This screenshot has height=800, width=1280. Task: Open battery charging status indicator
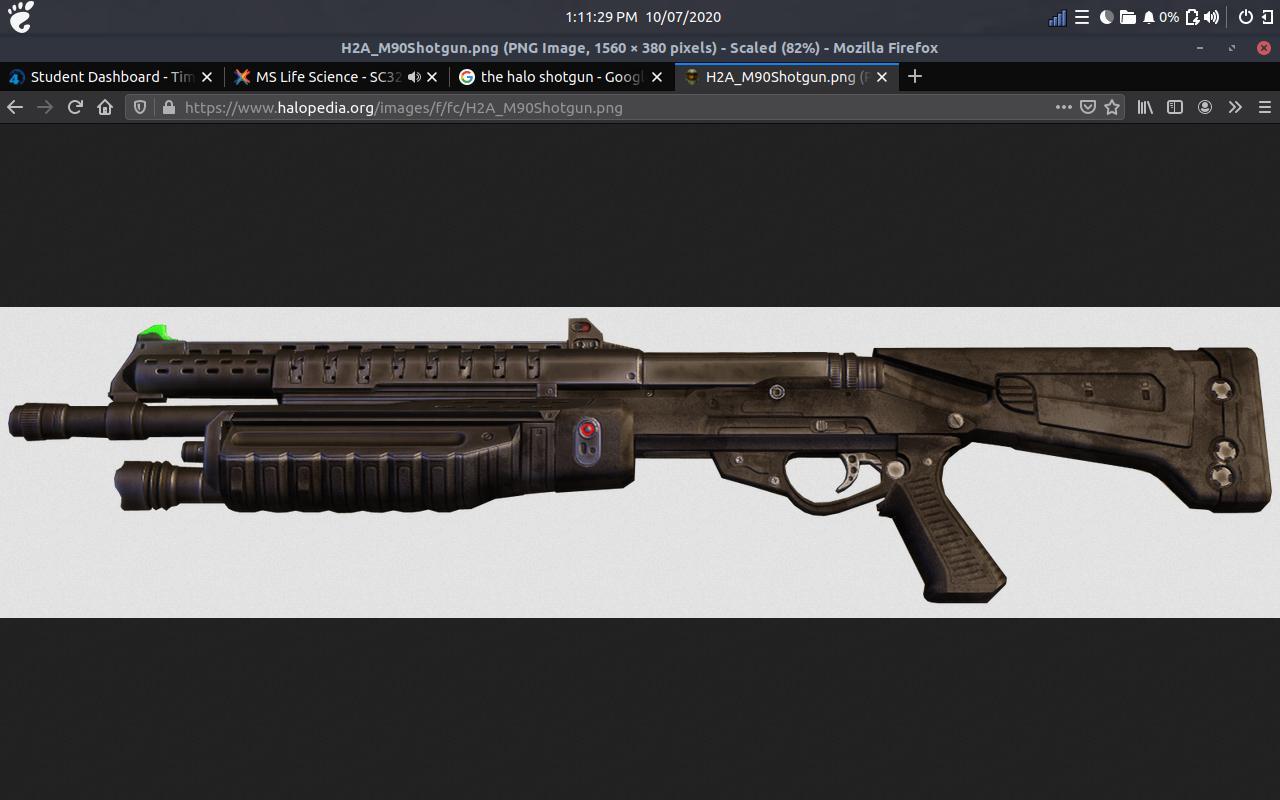click(x=1192, y=17)
